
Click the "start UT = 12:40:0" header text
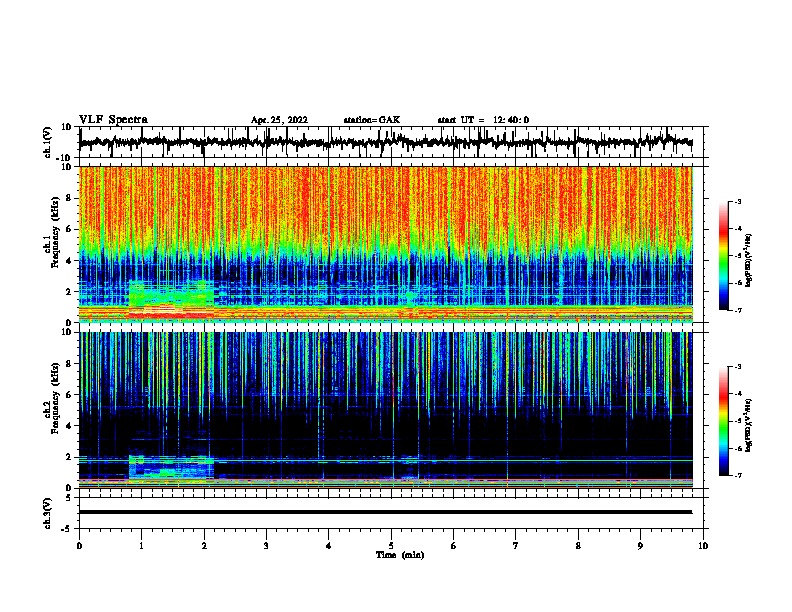point(483,120)
